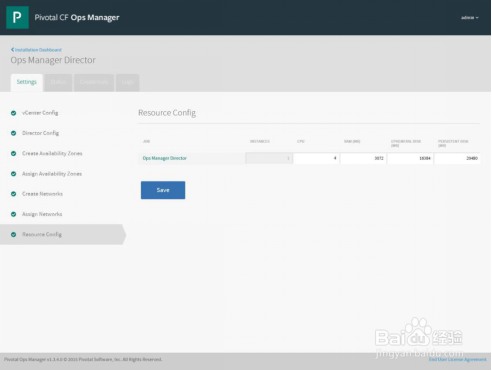492x371 pixels.
Task: Open vCenter Config settings section
Action: 40,113
